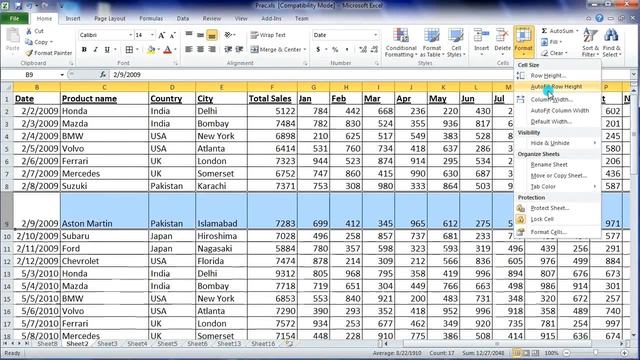Adjust the zoom slider in status bar
This screenshot has height=360, width=640.
pyautogui.click(x=595, y=353)
